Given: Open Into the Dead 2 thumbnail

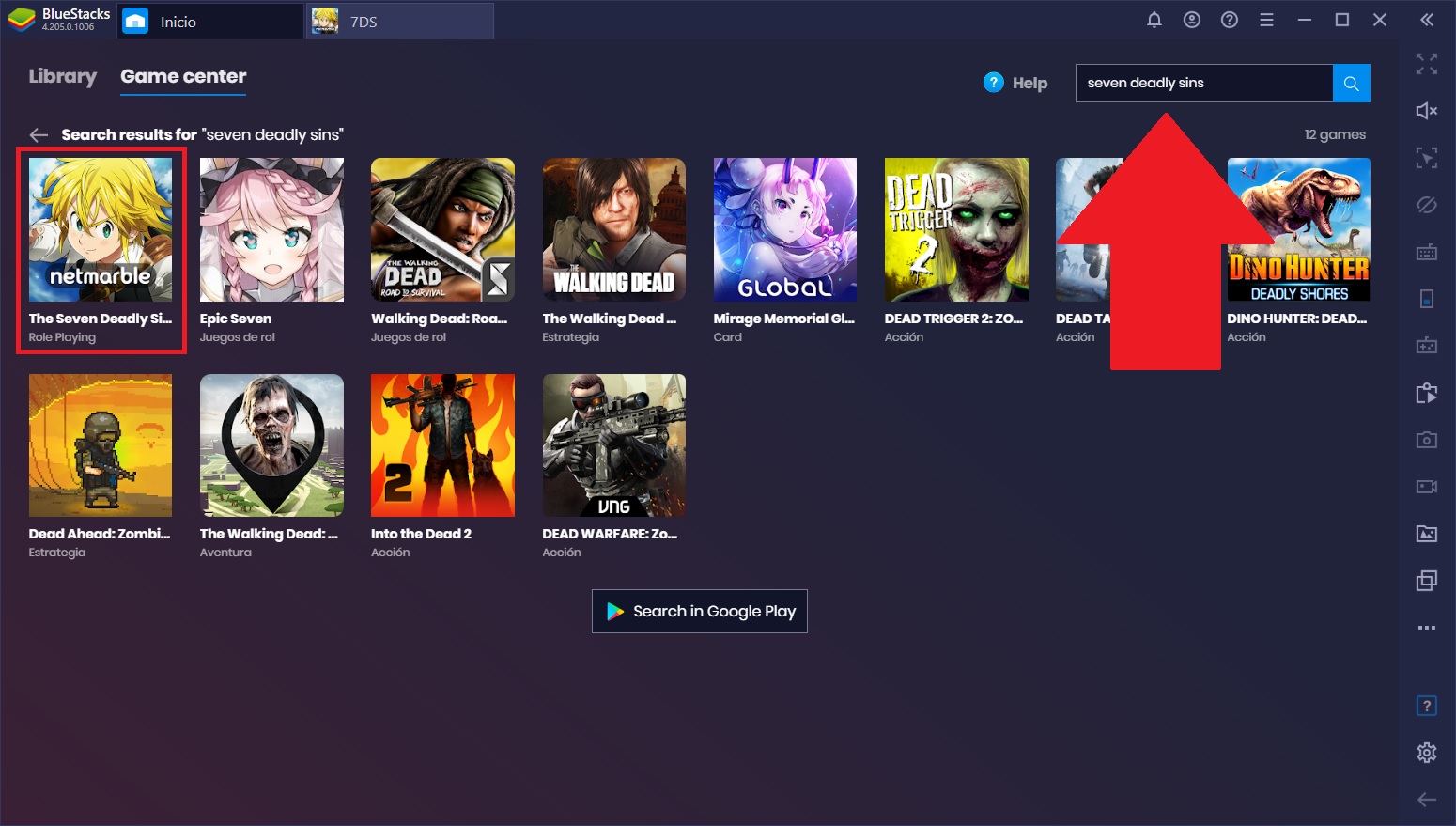Looking at the screenshot, I should [442, 445].
